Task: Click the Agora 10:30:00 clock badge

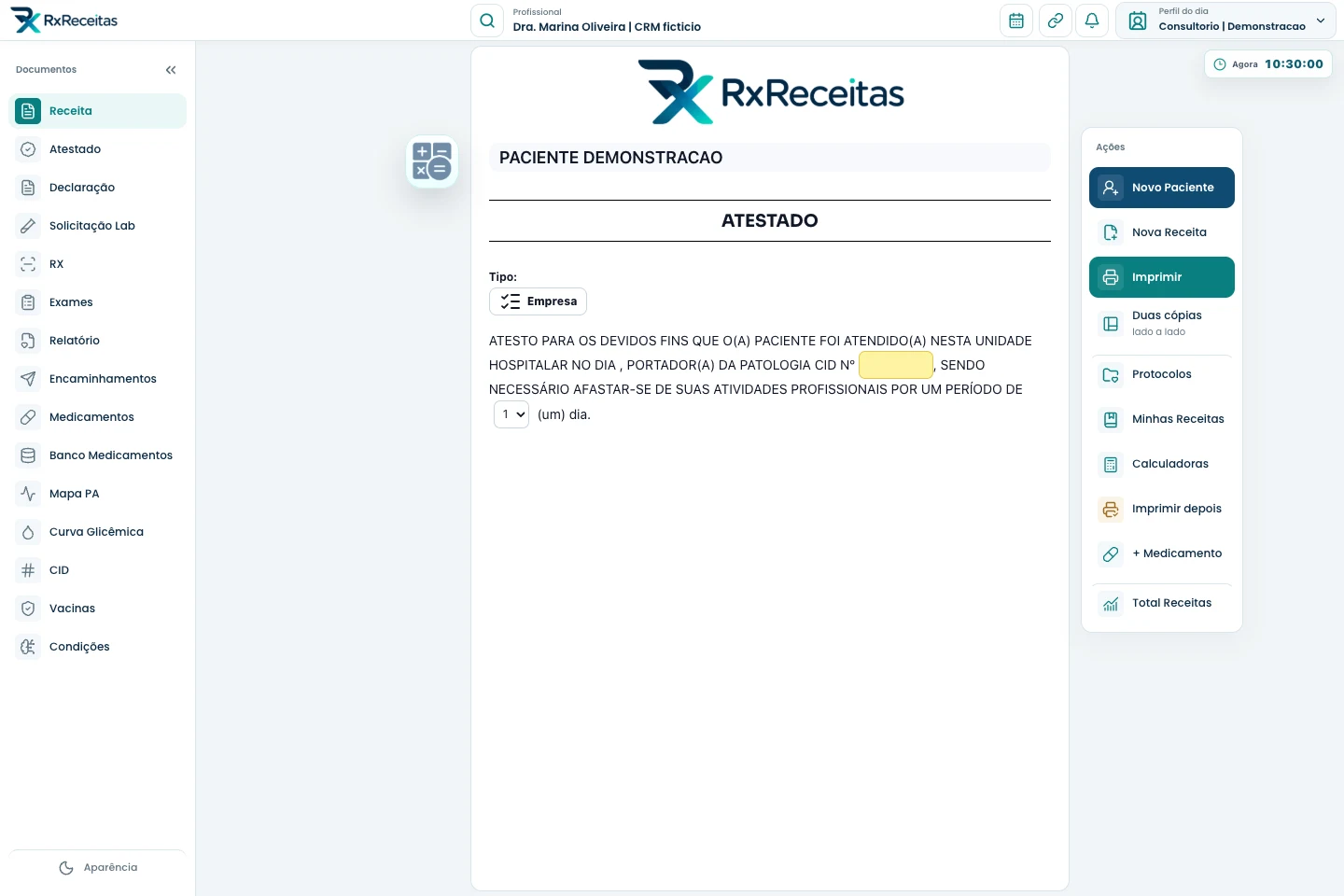Action: pyautogui.click(x=1268, y=64)
